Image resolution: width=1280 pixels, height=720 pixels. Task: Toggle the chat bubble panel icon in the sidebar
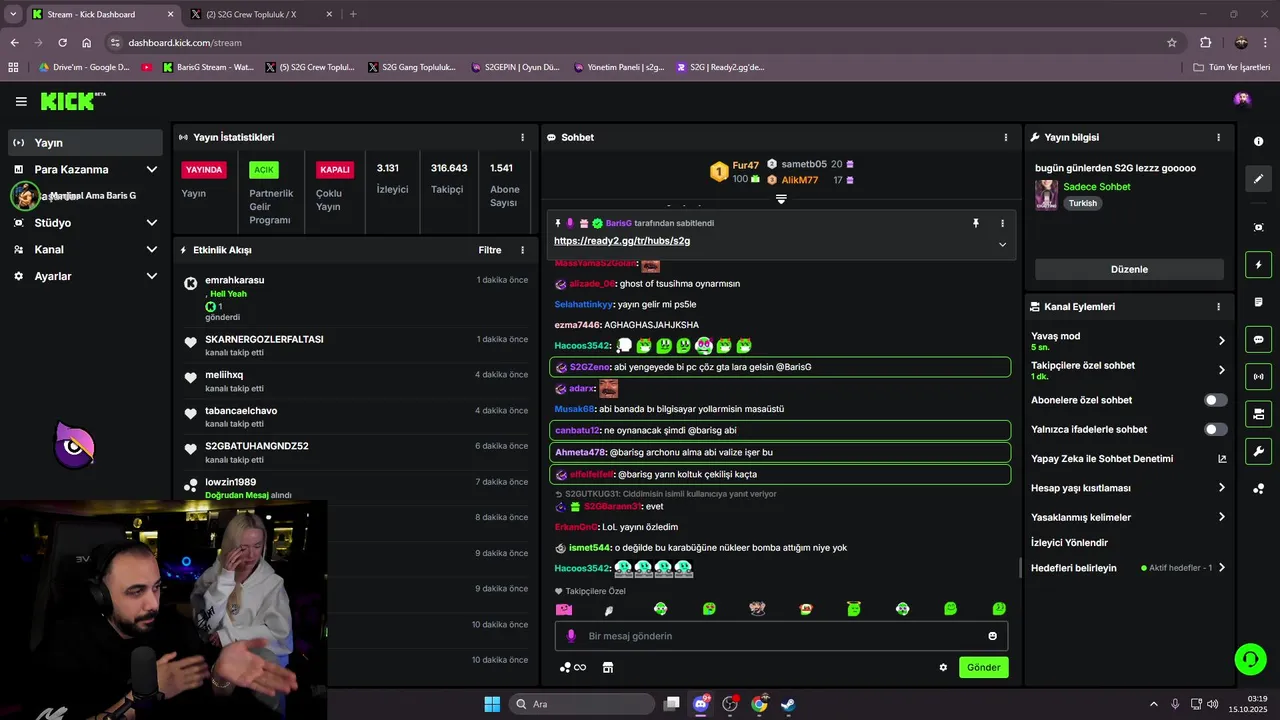pyautogui.click(x=1258, y=339)
